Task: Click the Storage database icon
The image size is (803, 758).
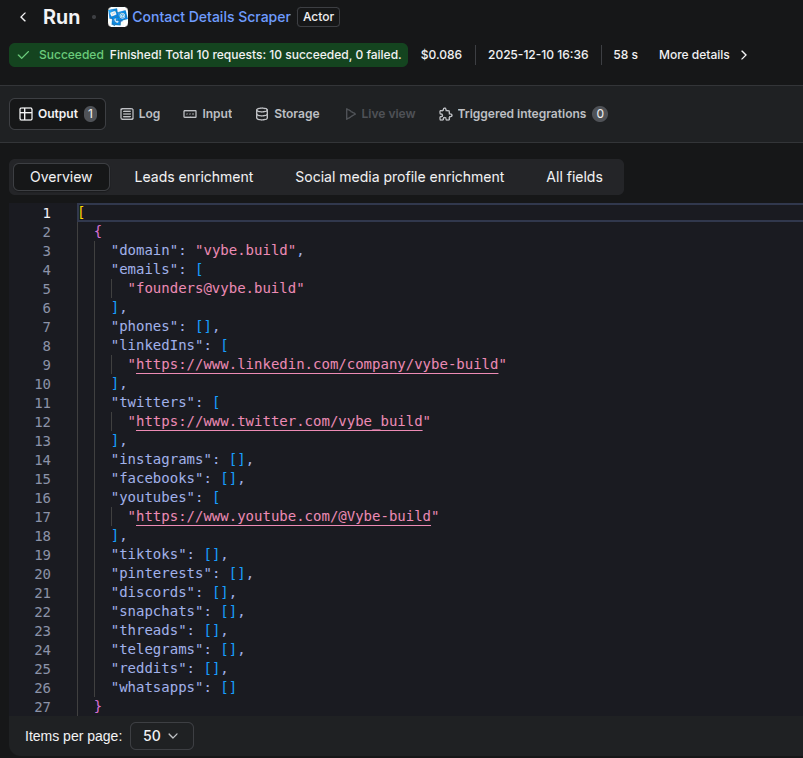Action: click(x=262, y=114)
